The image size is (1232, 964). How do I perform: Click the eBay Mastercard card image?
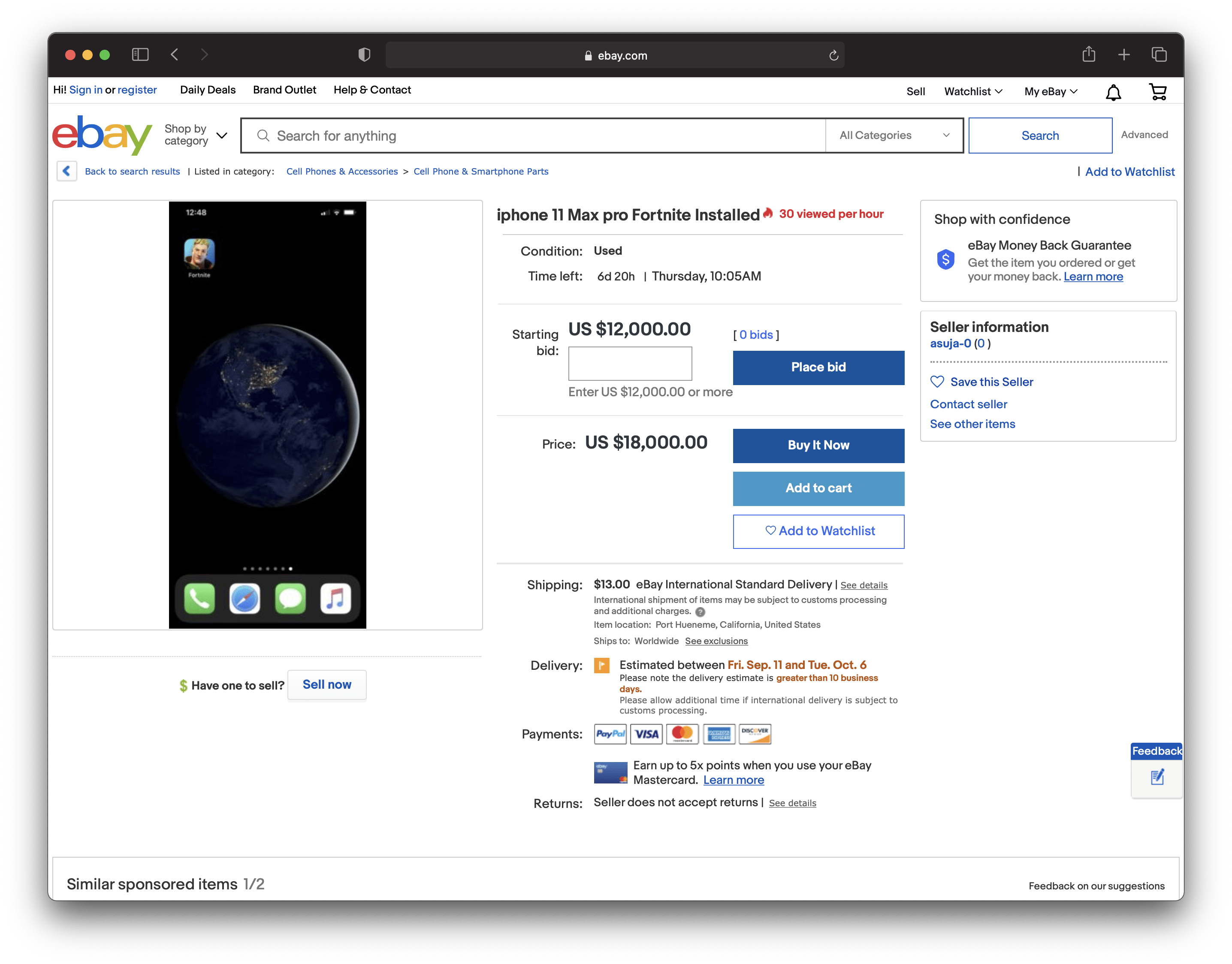610,773
